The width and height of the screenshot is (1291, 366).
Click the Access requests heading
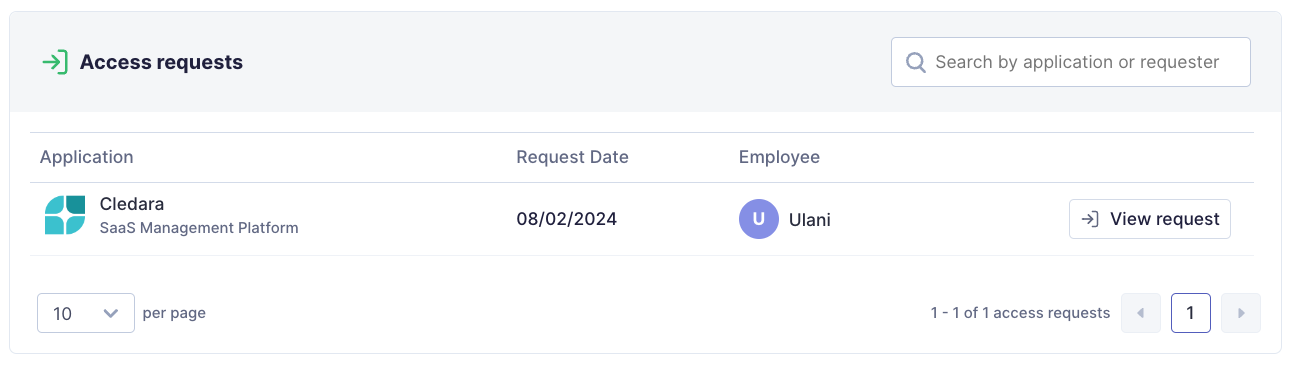[161, 62]
